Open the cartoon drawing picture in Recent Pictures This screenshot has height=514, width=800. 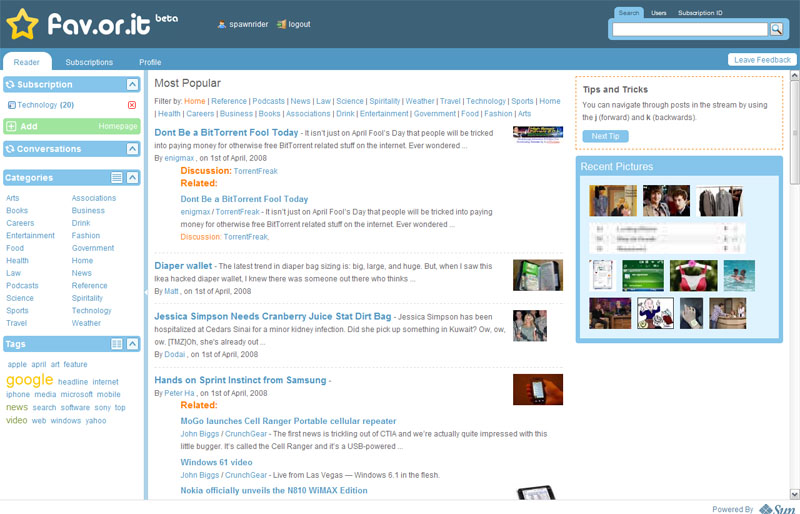click(x=655, y=313)
